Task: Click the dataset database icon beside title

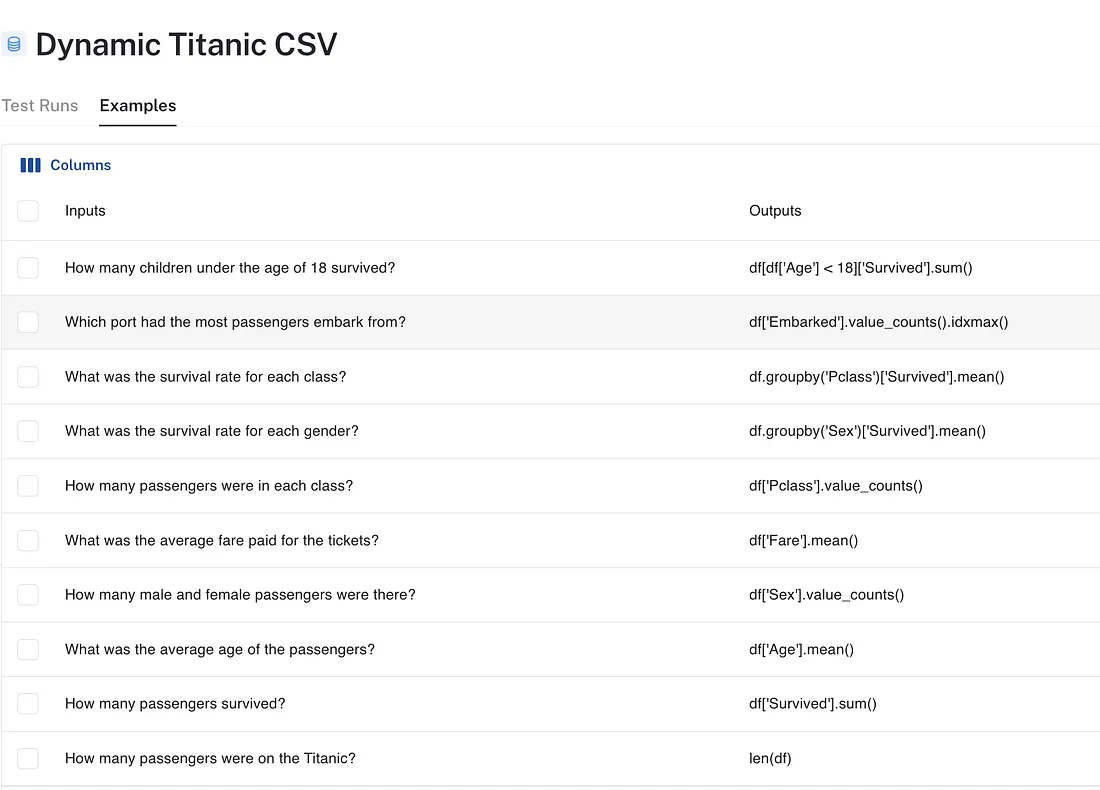Action: pyautogui.click(x=13, y=44)
